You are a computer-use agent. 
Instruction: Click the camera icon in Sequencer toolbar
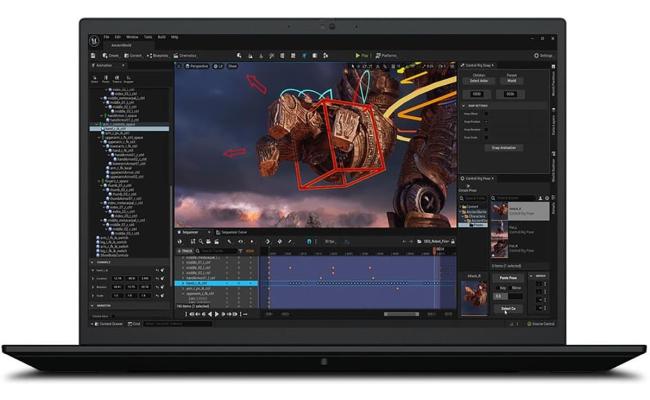[x=208, y=242]
